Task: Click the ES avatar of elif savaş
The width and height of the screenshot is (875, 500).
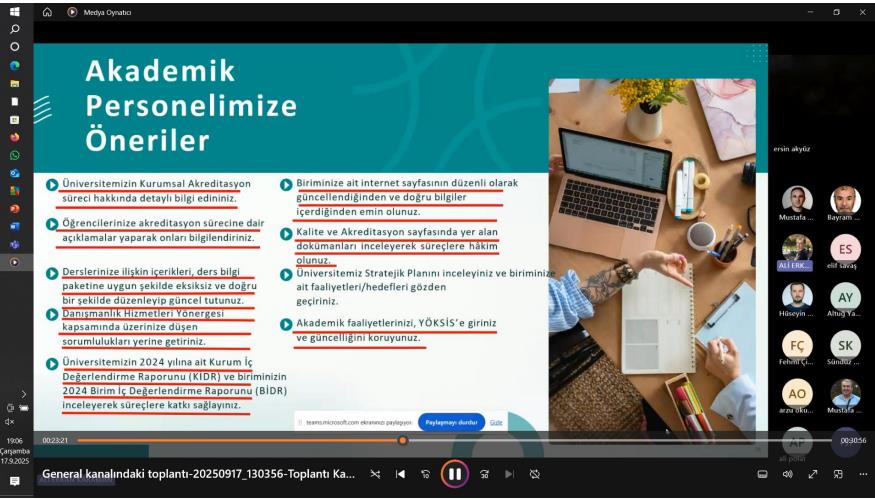Action: (845, 249)
